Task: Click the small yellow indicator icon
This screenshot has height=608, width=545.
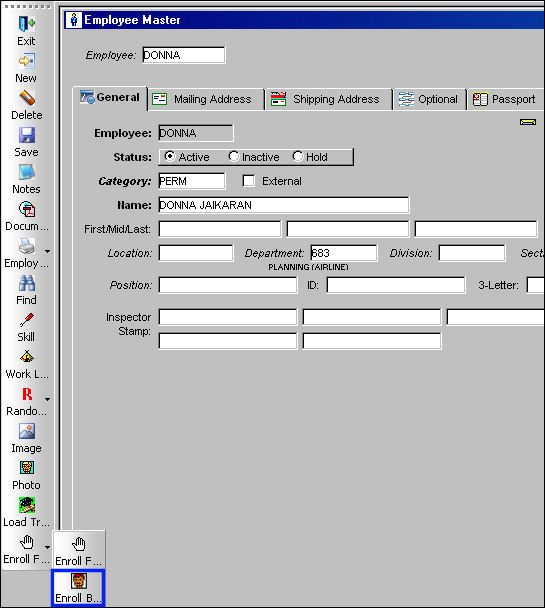Action: (x=528, y=123)
